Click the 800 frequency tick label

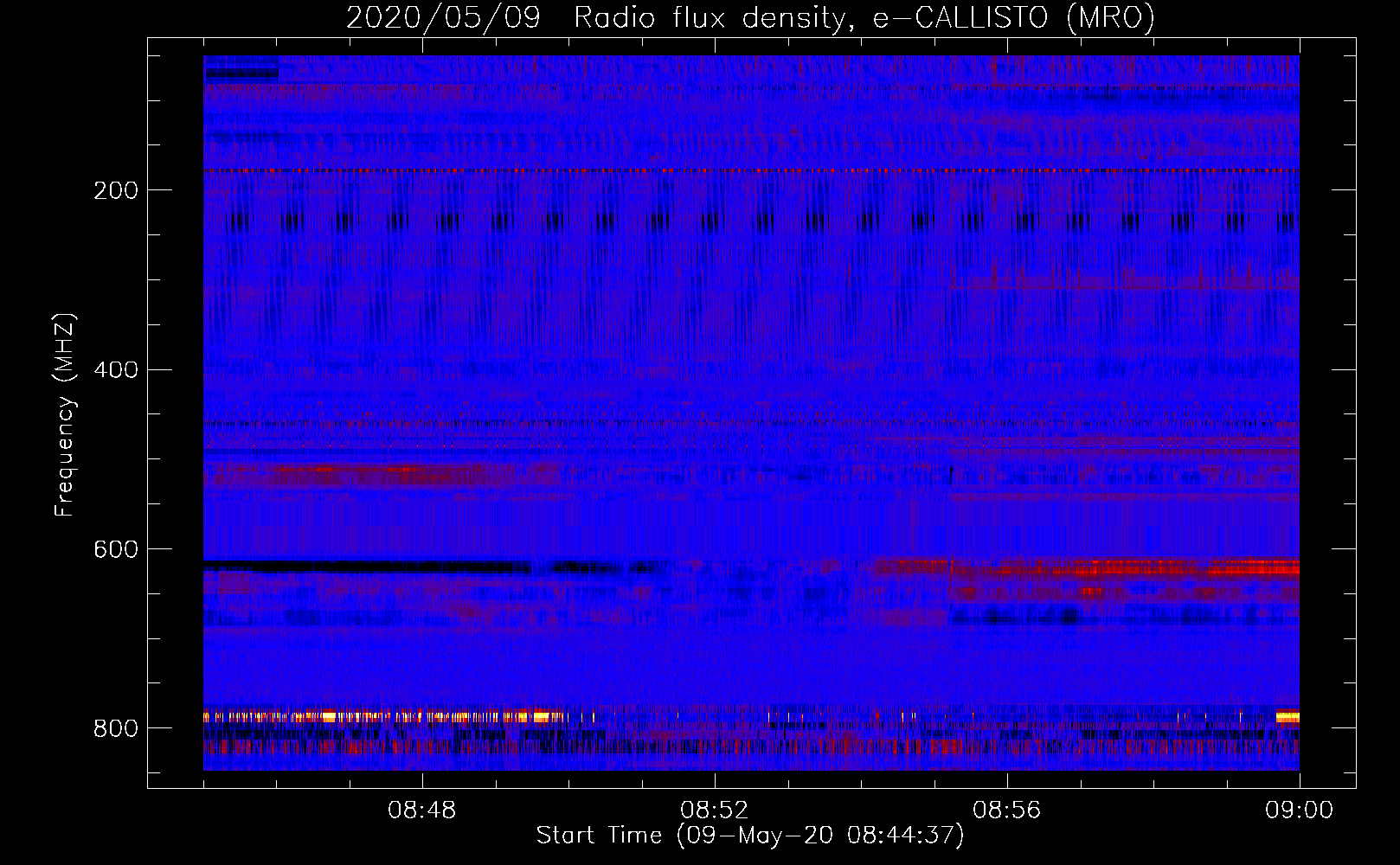click(x=116, y=728)
